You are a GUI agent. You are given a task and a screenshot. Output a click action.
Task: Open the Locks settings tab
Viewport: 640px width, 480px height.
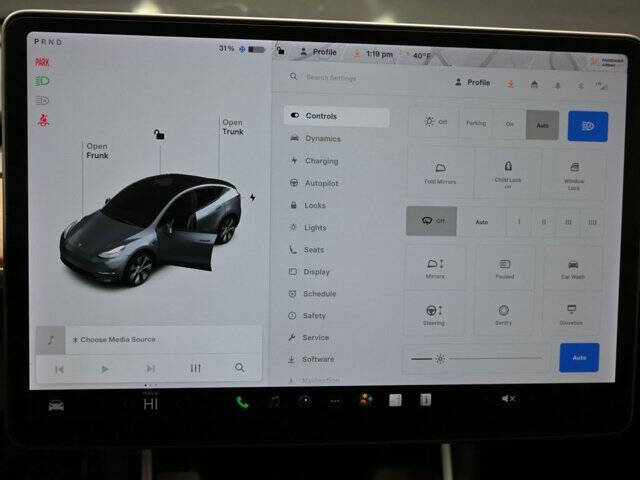coord(308,205)
